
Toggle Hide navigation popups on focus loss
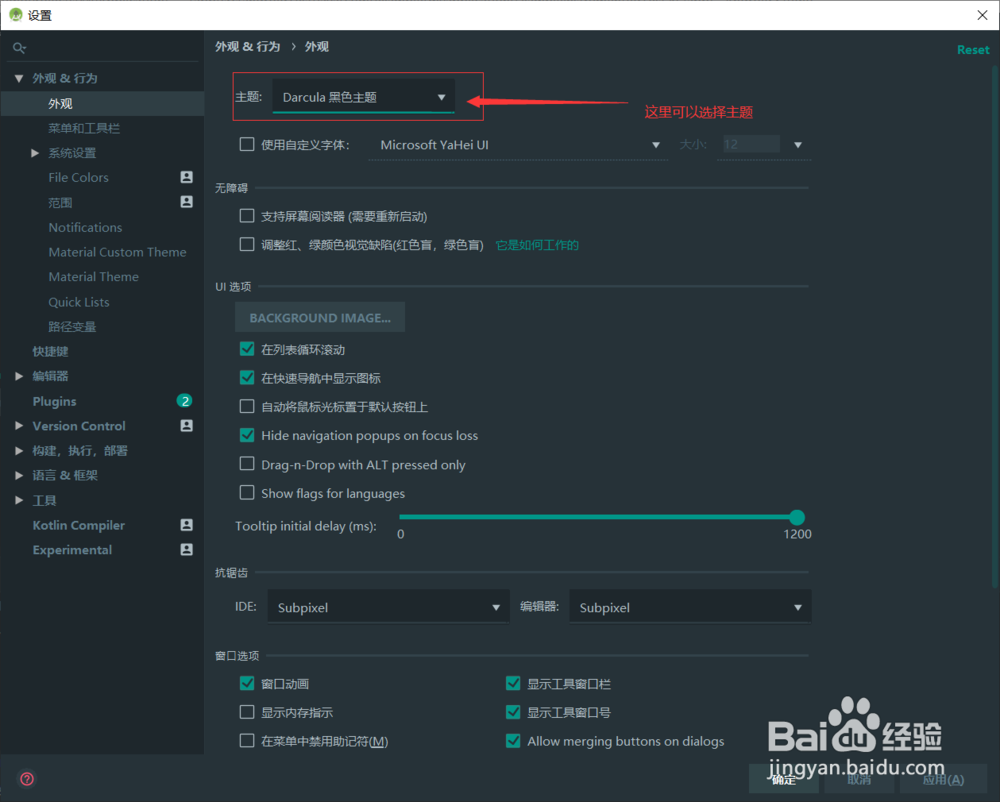coord(247,435)
